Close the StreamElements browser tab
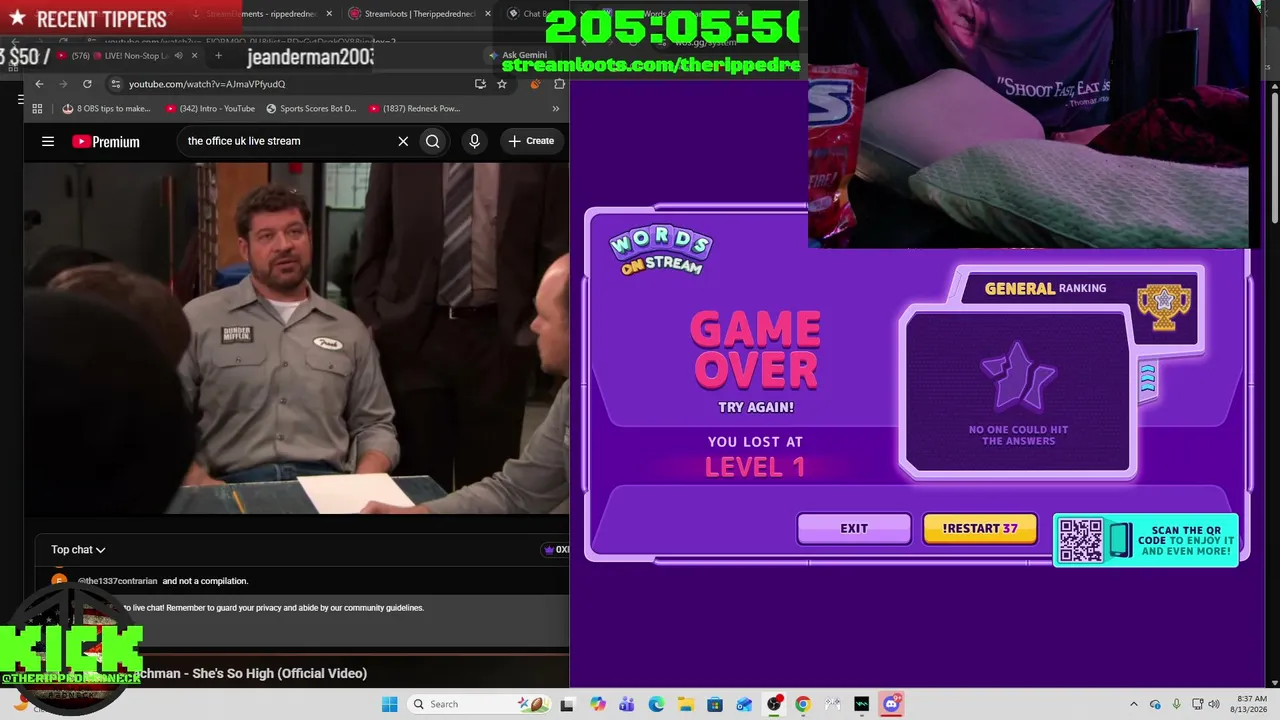 [x=329, y=14]
